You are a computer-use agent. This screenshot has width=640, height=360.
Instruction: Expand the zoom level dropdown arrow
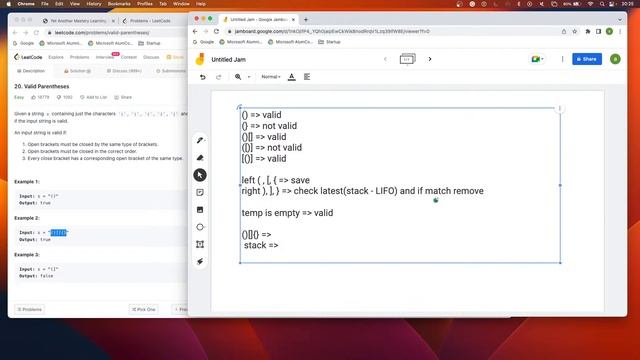pos(249,77)
